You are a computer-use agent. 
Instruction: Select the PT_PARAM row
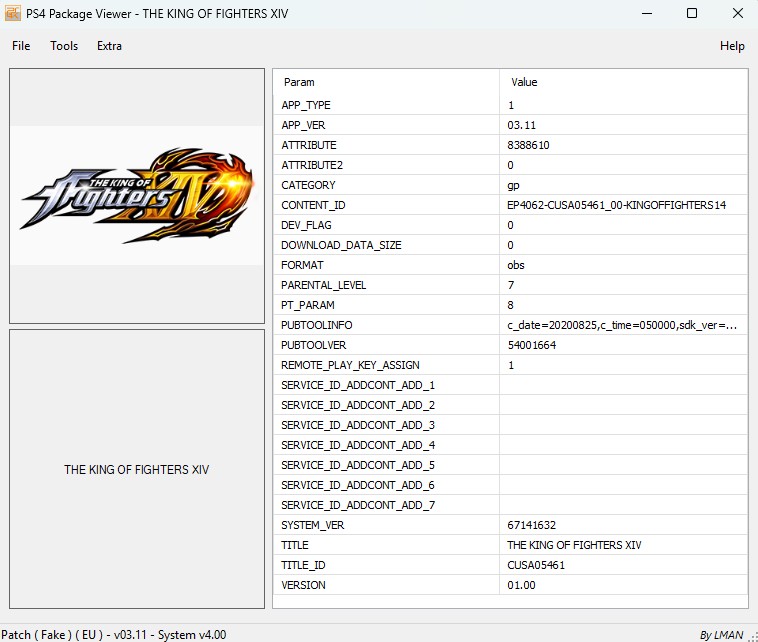point(510,305)
